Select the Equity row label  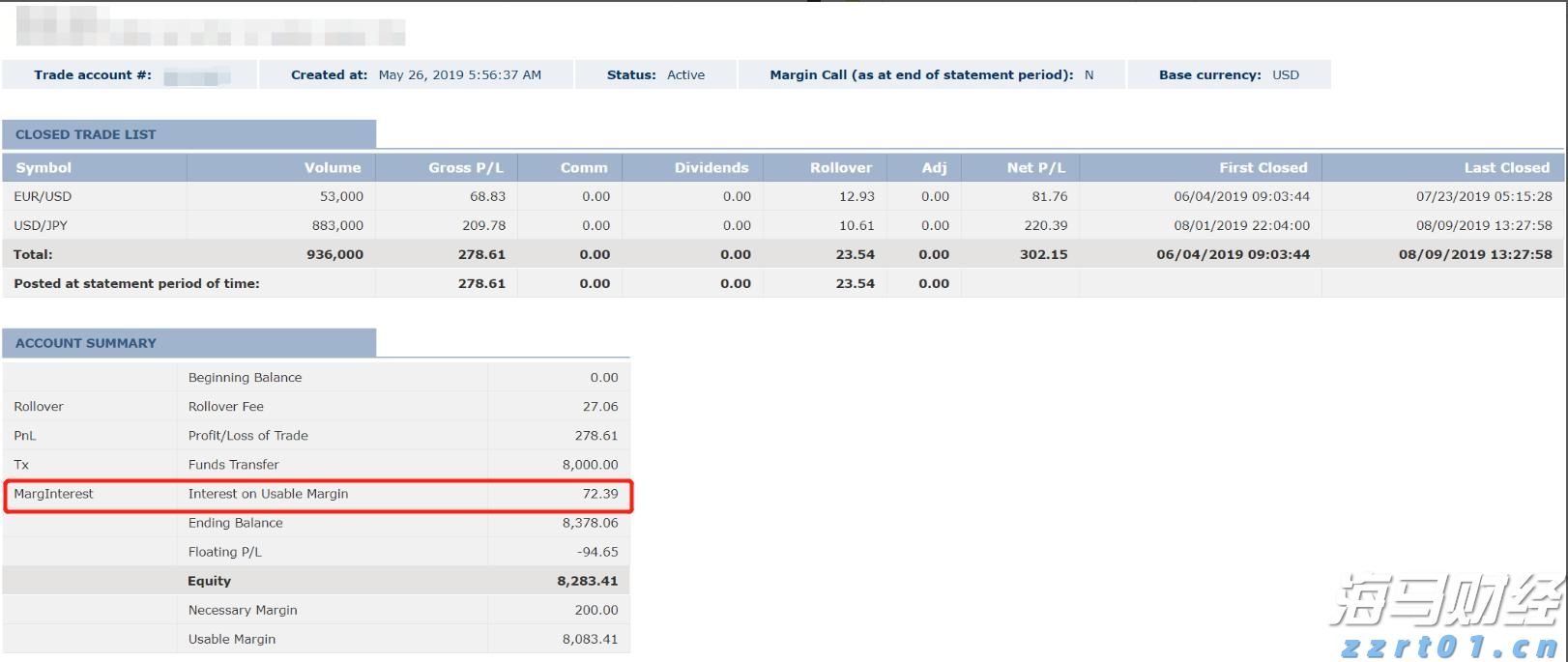209,581
